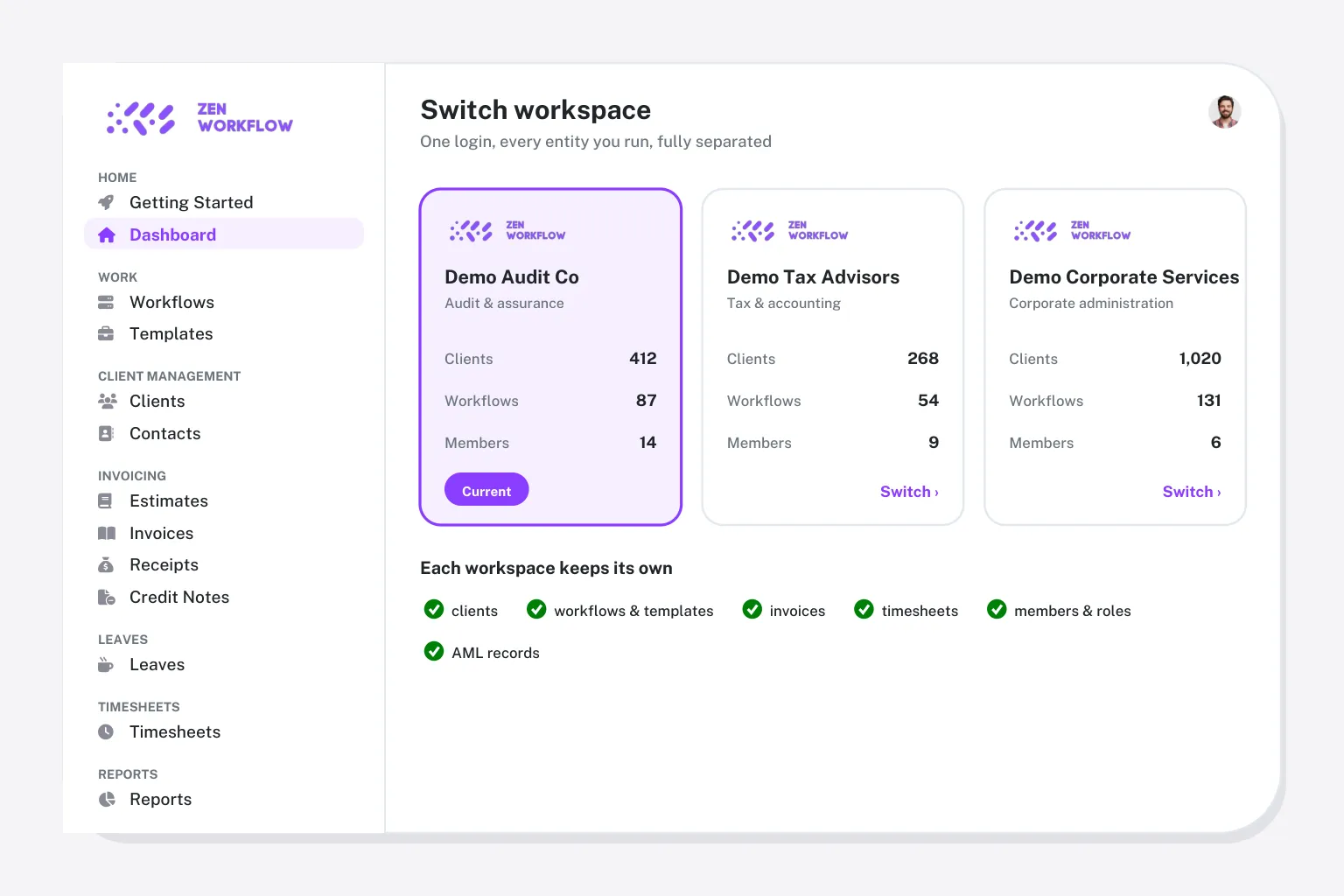Click the Estimates sidebar icon
The image size is (1344, 896).
pyautogui.click(x=105, y=501)
